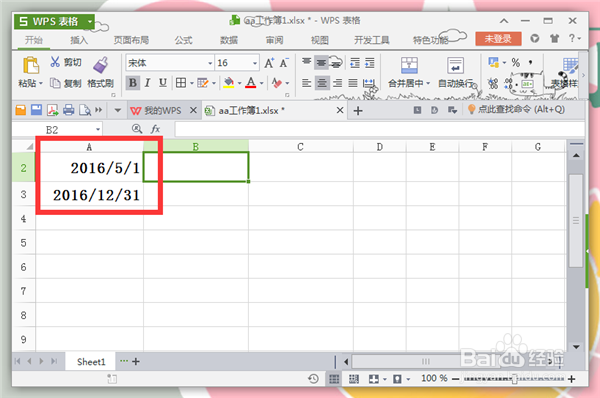Click the Paste clipboard icon
The width and height of the screenshot is (600, 398).
31,65
